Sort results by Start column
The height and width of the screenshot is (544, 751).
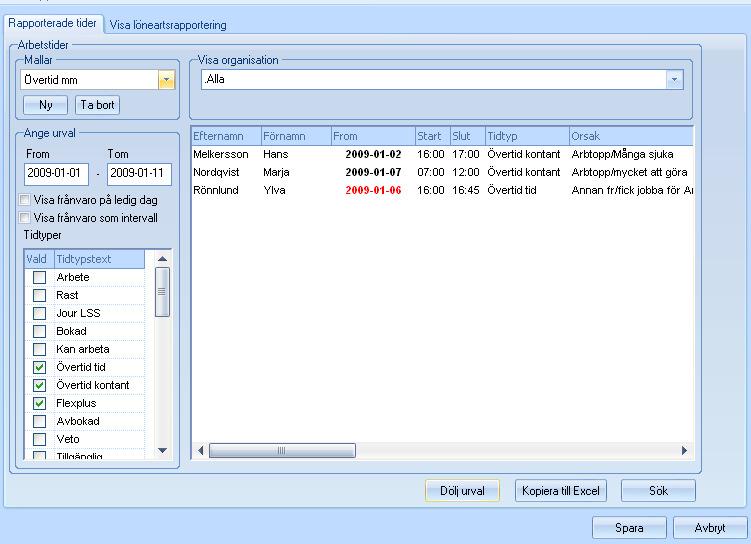point(432,136)
